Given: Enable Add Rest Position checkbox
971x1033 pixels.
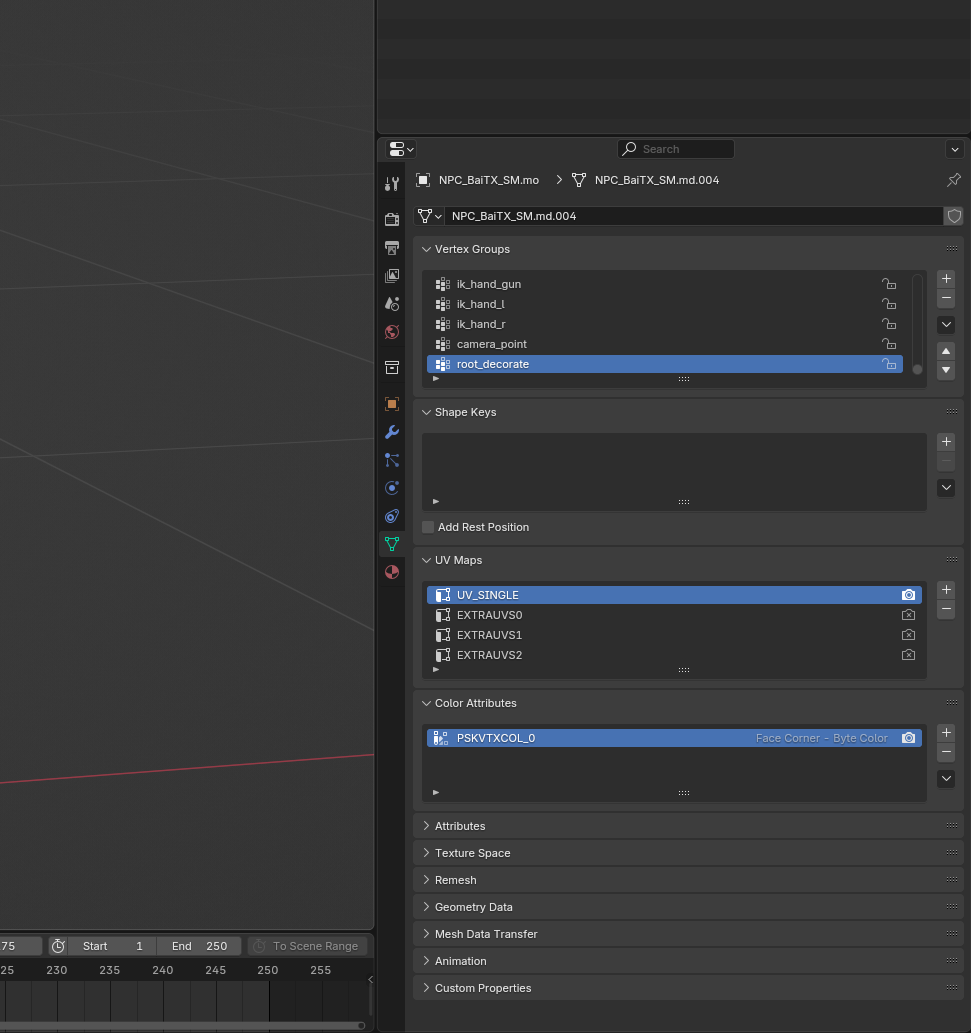Looking at the screenshot, I should [428, 527].
